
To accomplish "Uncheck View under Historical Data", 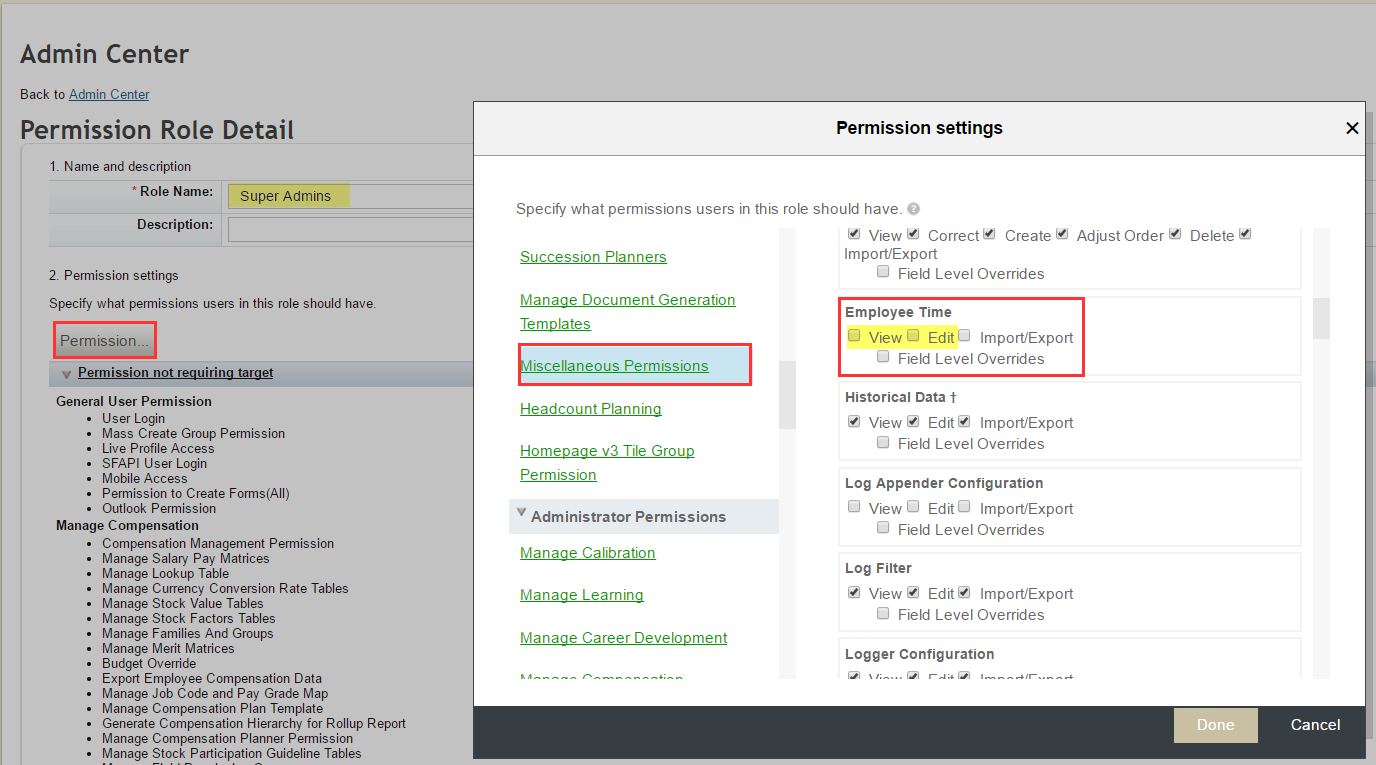I will tap(854, 421).
